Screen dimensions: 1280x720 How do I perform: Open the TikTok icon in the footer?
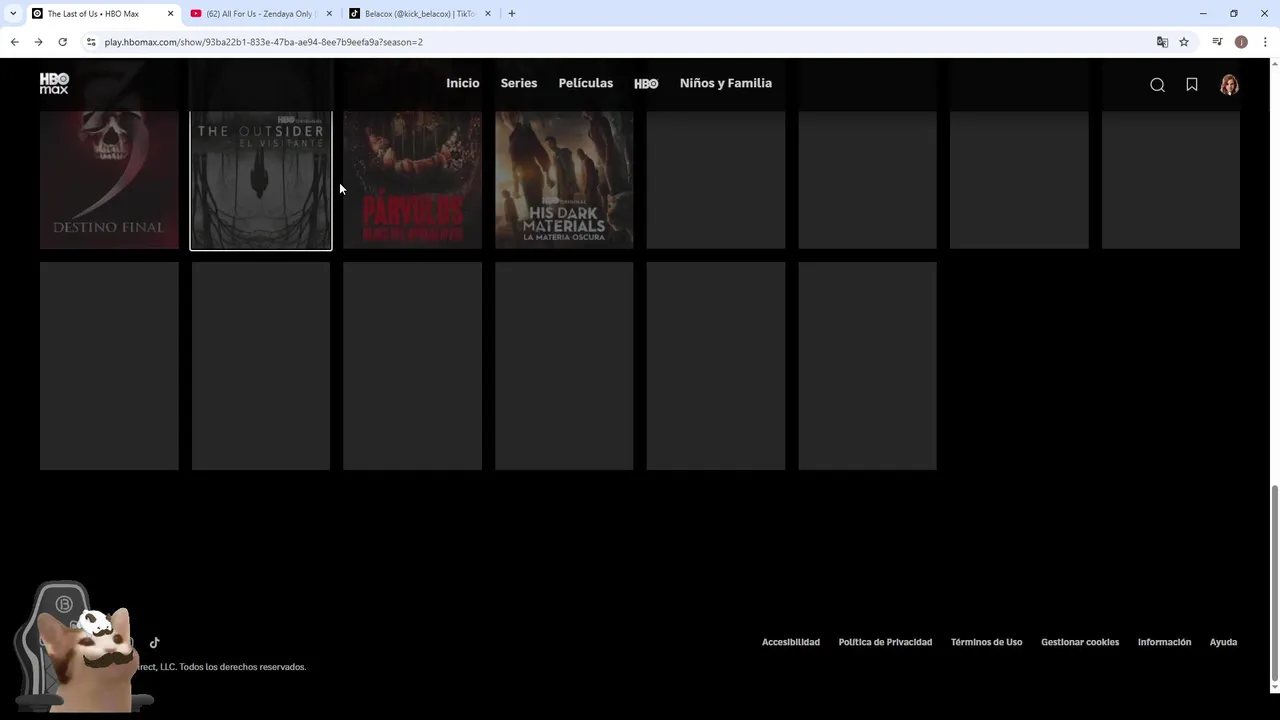(x=154, y=643)
